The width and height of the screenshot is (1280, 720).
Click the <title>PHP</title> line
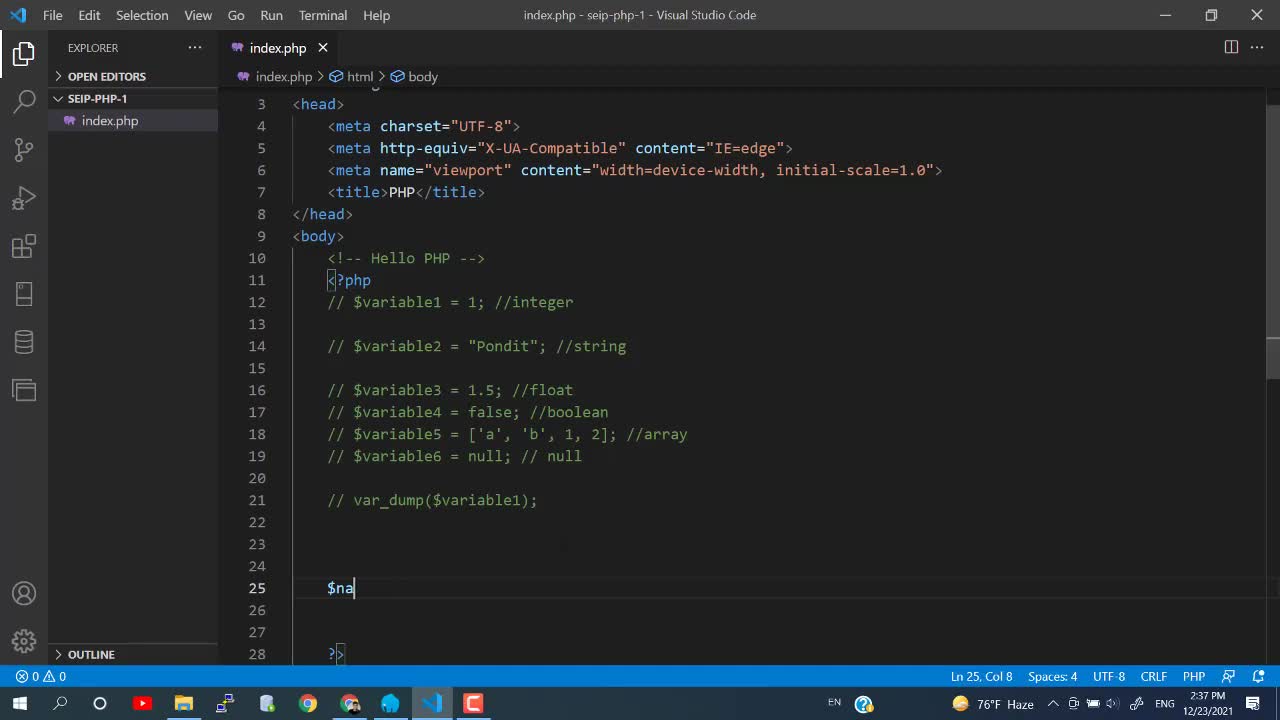[406, 192]
